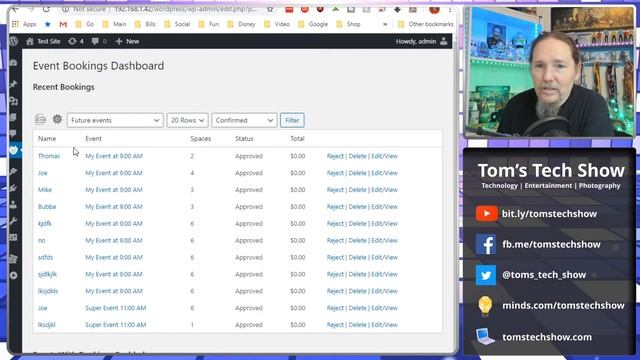Click the export bookings icon beside the gear
This screenshot has width=640, height=360.
pos(40,119)
